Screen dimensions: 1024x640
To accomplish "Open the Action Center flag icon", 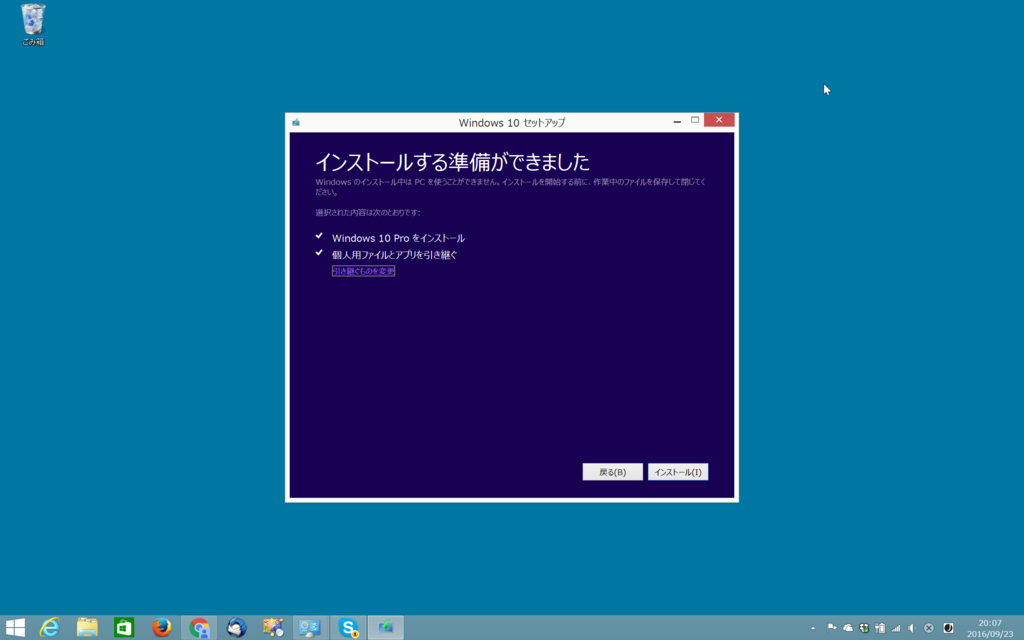I will coord(831,628).
